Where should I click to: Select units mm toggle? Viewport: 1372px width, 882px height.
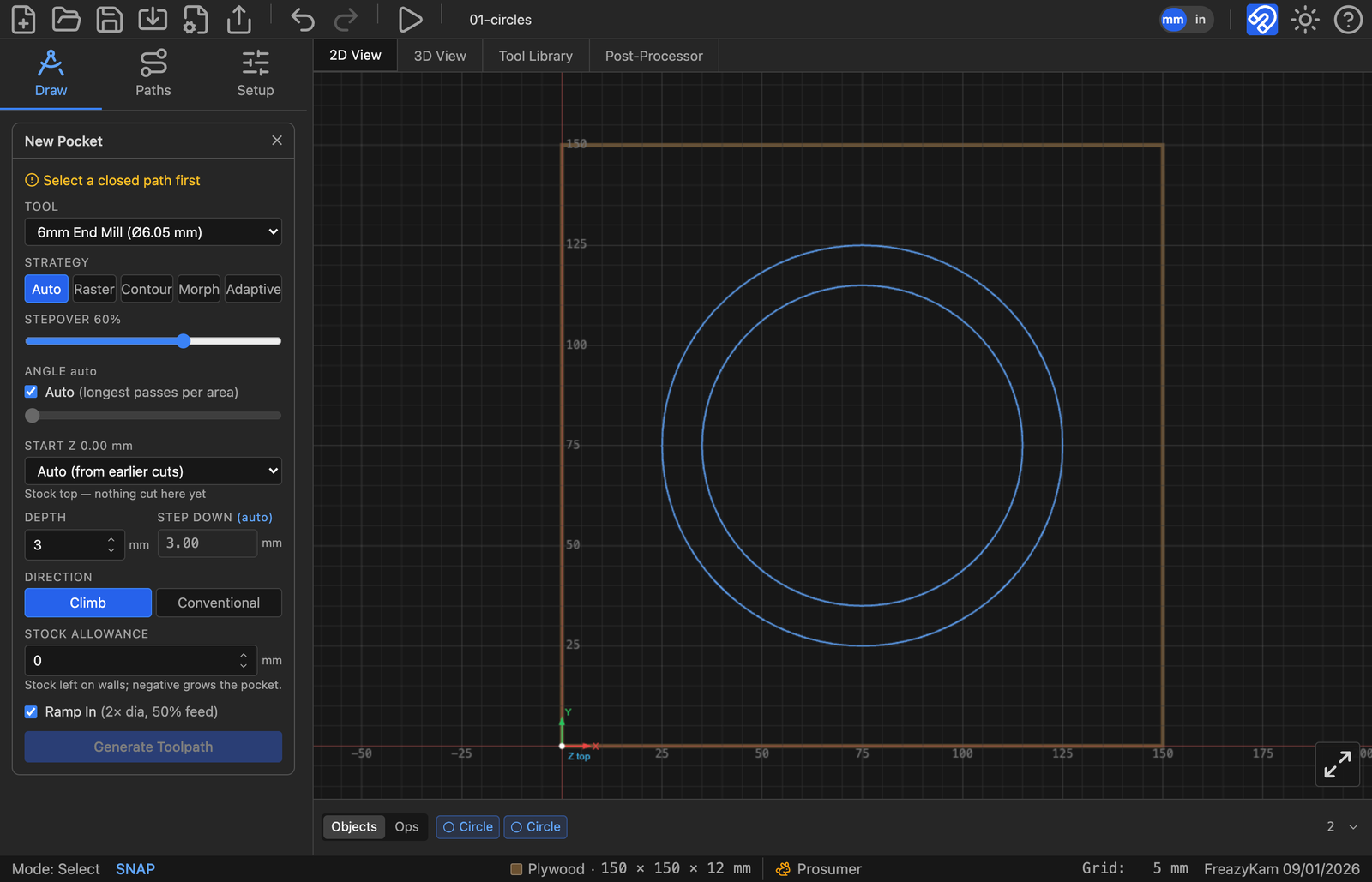1173,19
